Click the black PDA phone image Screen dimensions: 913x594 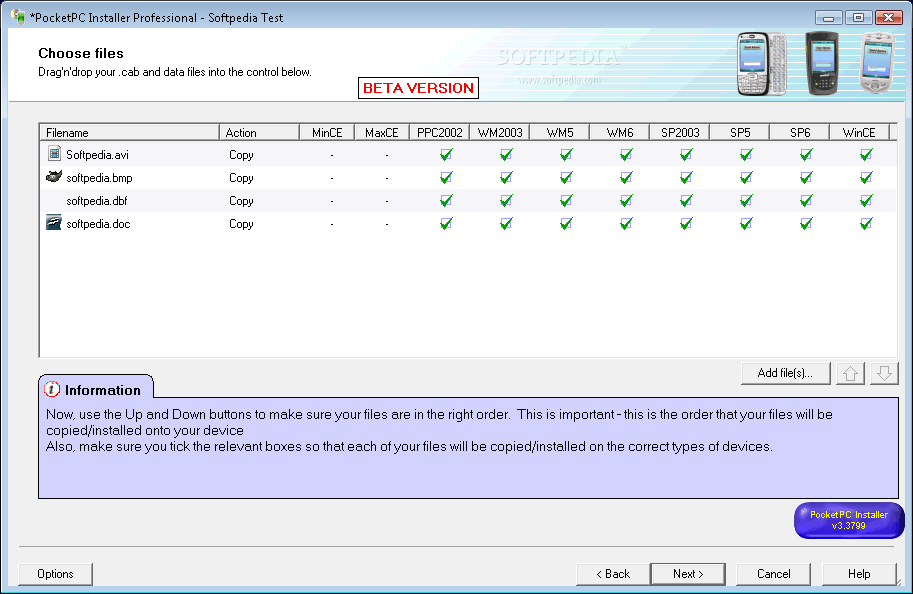pos(822,63)
